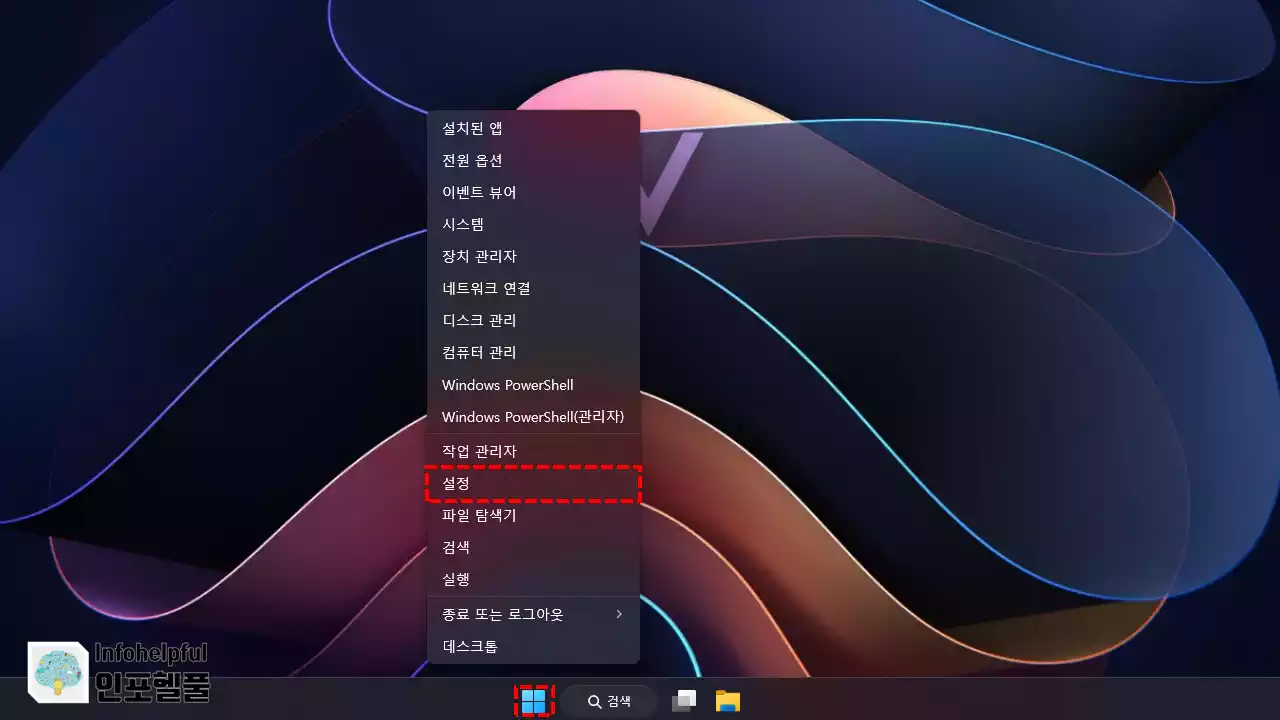
Task: Open 디스크 관리 menu entry
Action: 533,320
